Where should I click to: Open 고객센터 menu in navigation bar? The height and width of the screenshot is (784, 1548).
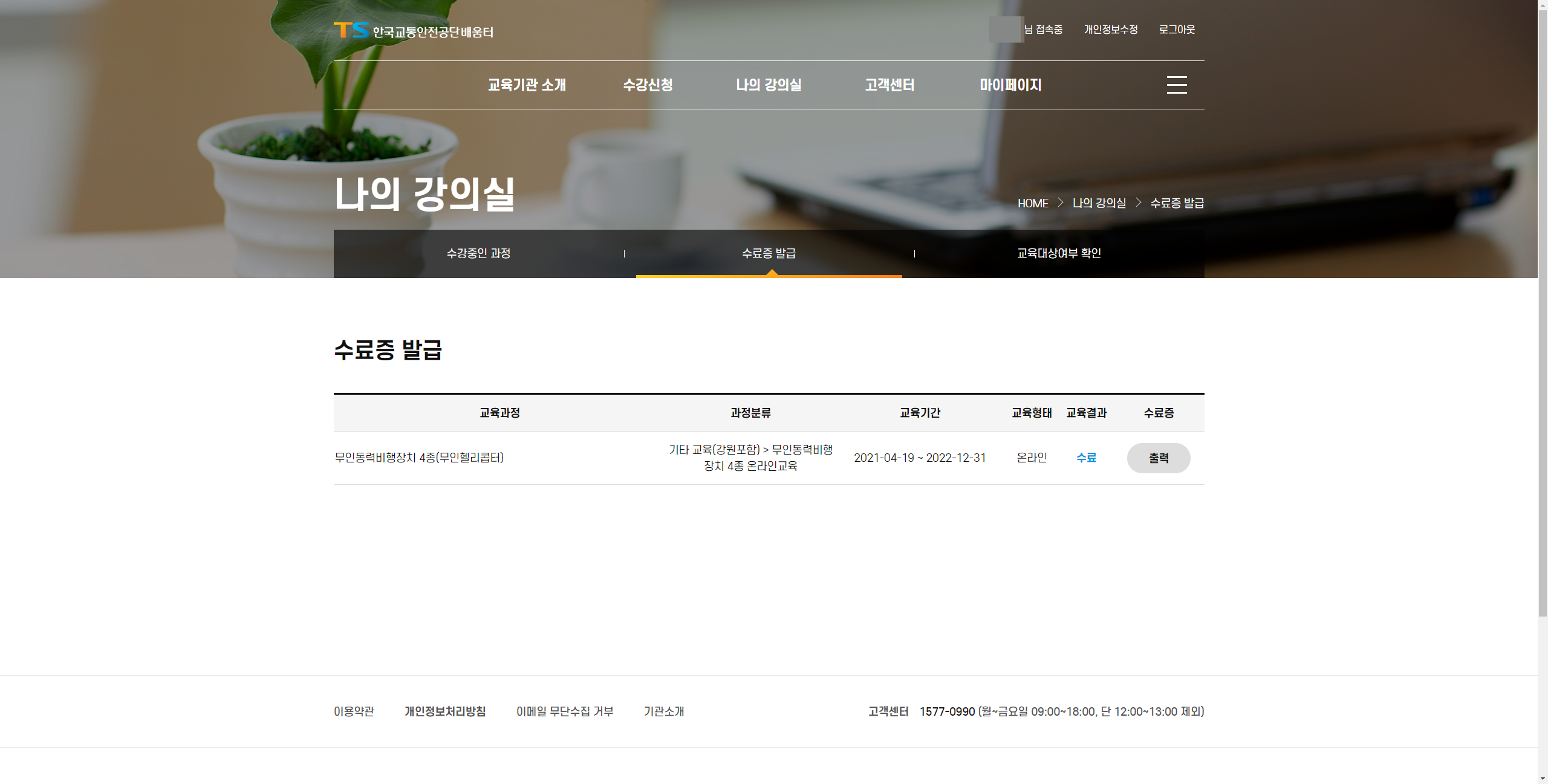coord(889,85)
